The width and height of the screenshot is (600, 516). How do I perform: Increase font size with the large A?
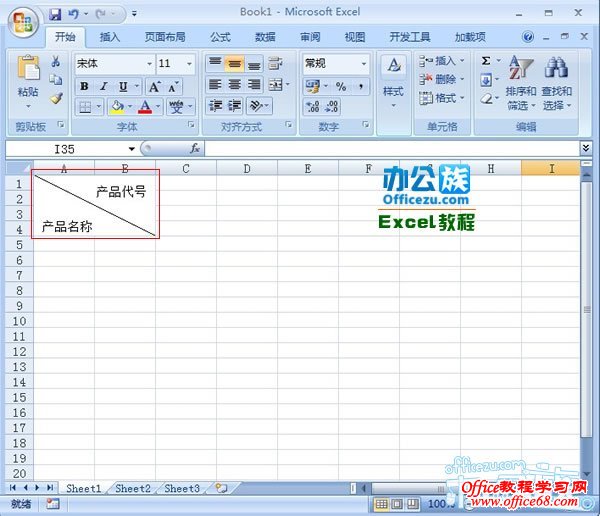coord(155,87)
